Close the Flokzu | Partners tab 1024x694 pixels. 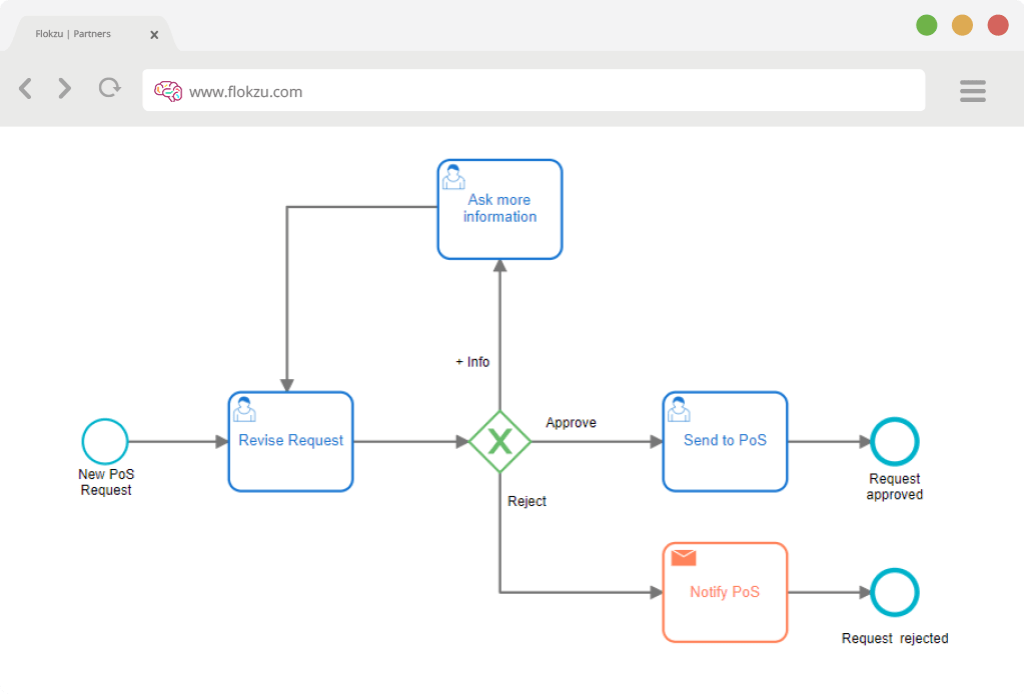coord(154,35)
